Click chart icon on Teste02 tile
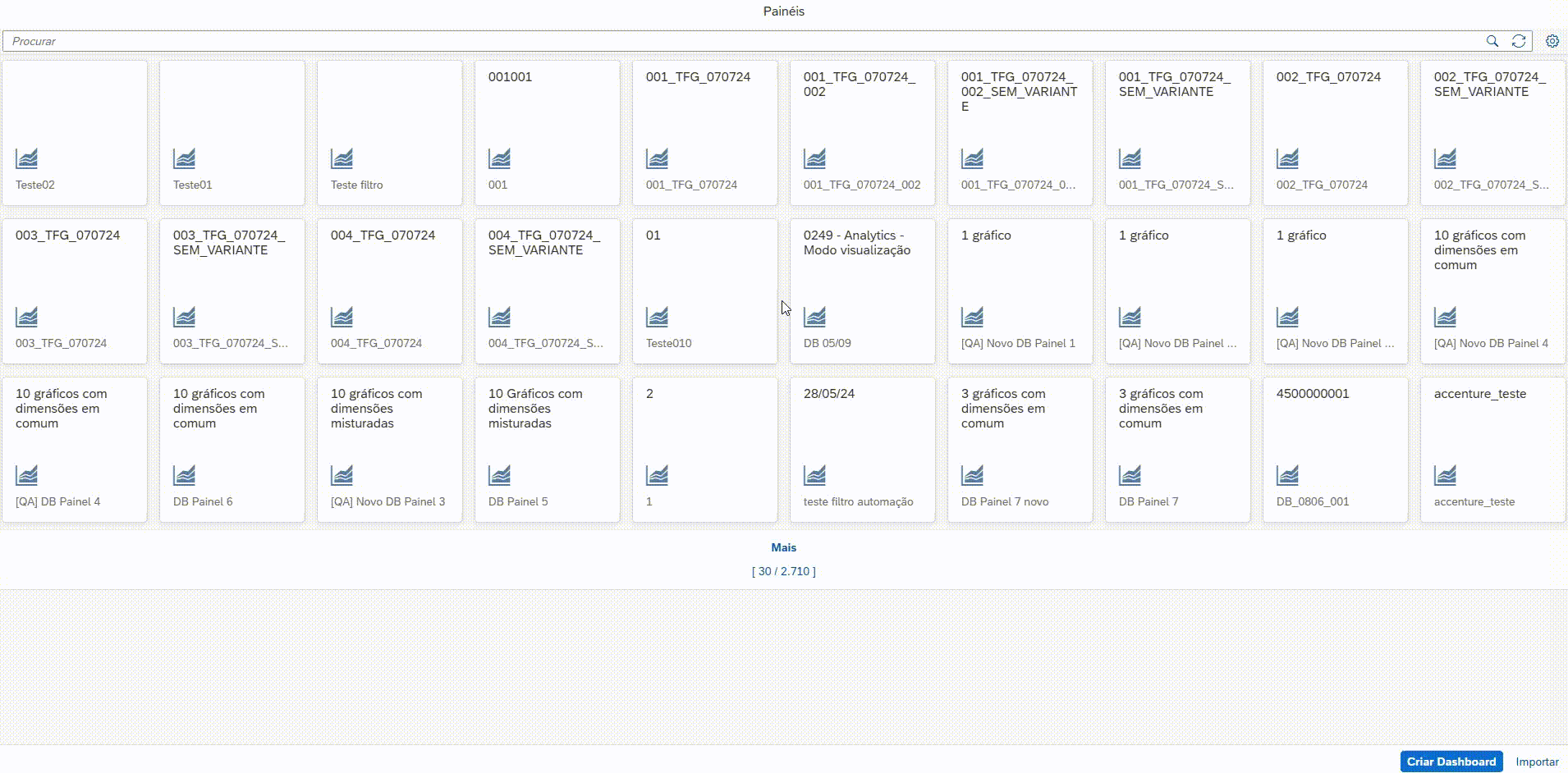 (27, 158)
